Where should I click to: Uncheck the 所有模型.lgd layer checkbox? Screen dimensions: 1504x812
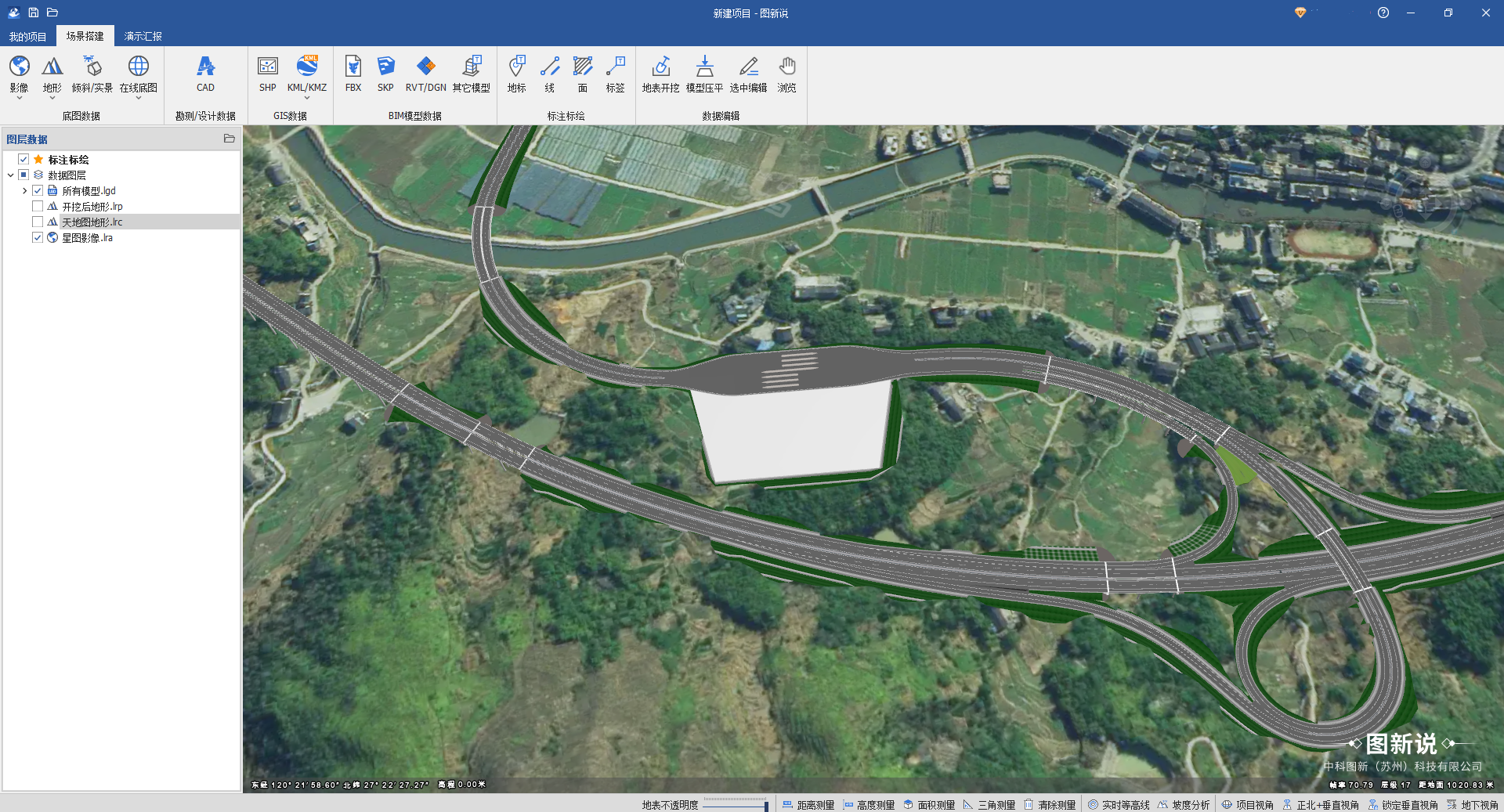[38, 191]
